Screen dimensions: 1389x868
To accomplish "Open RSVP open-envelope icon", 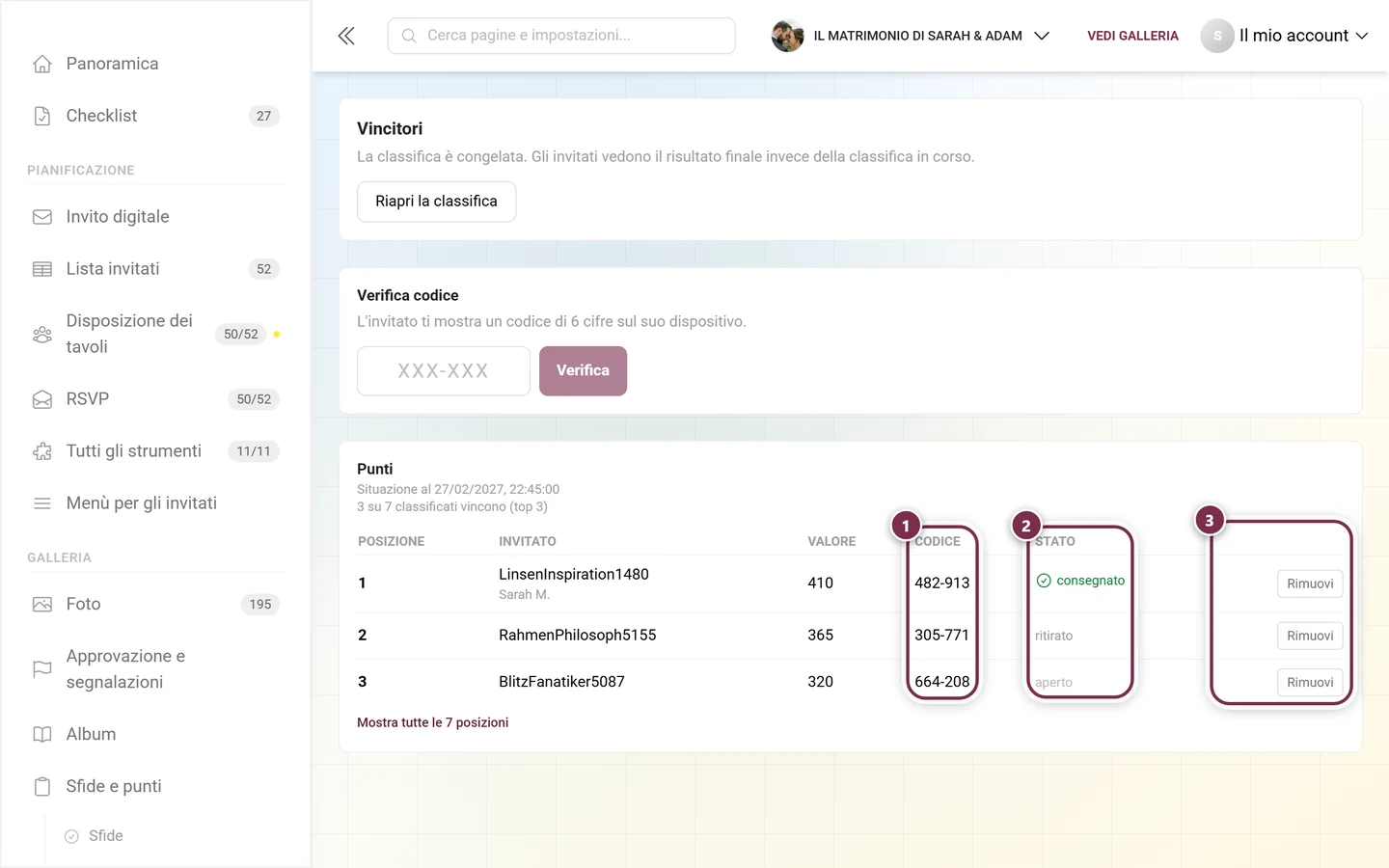I will (x=42, y=399).
